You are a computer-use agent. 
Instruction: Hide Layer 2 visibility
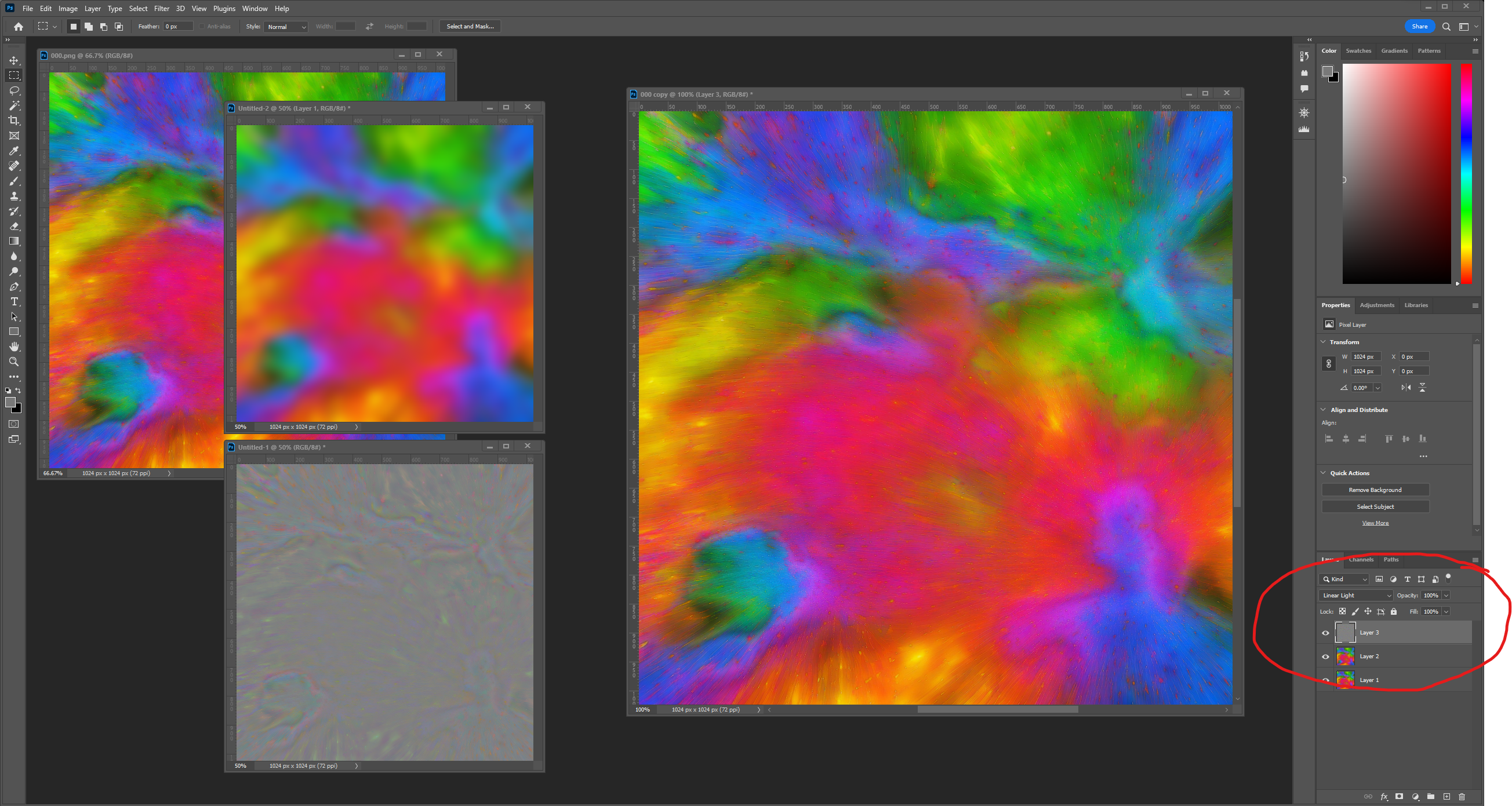tap(1325, 657)
